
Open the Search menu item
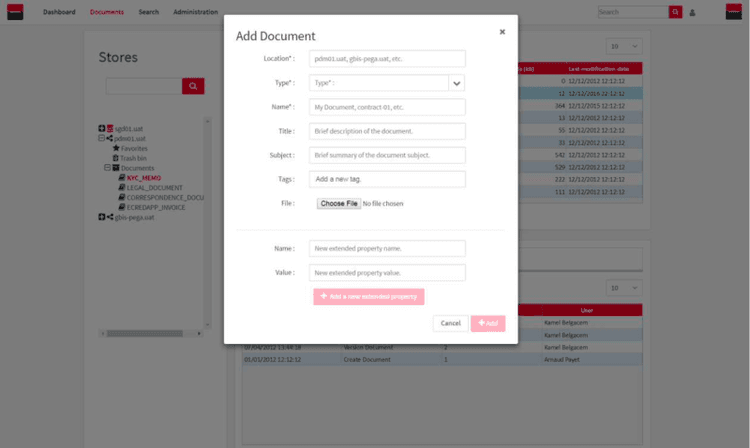[149, 12]
